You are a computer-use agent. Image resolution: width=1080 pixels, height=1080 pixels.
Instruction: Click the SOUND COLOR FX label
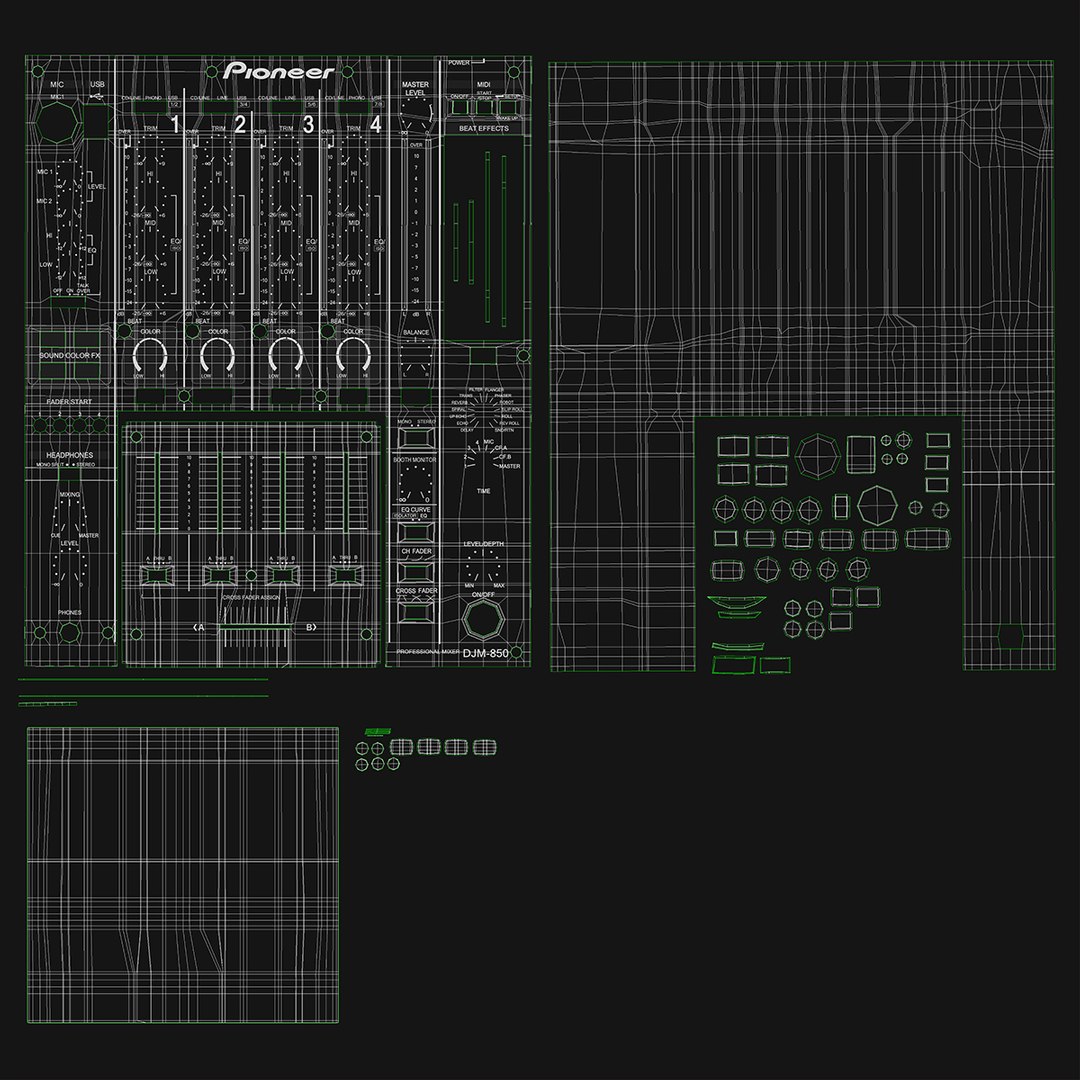69,355
